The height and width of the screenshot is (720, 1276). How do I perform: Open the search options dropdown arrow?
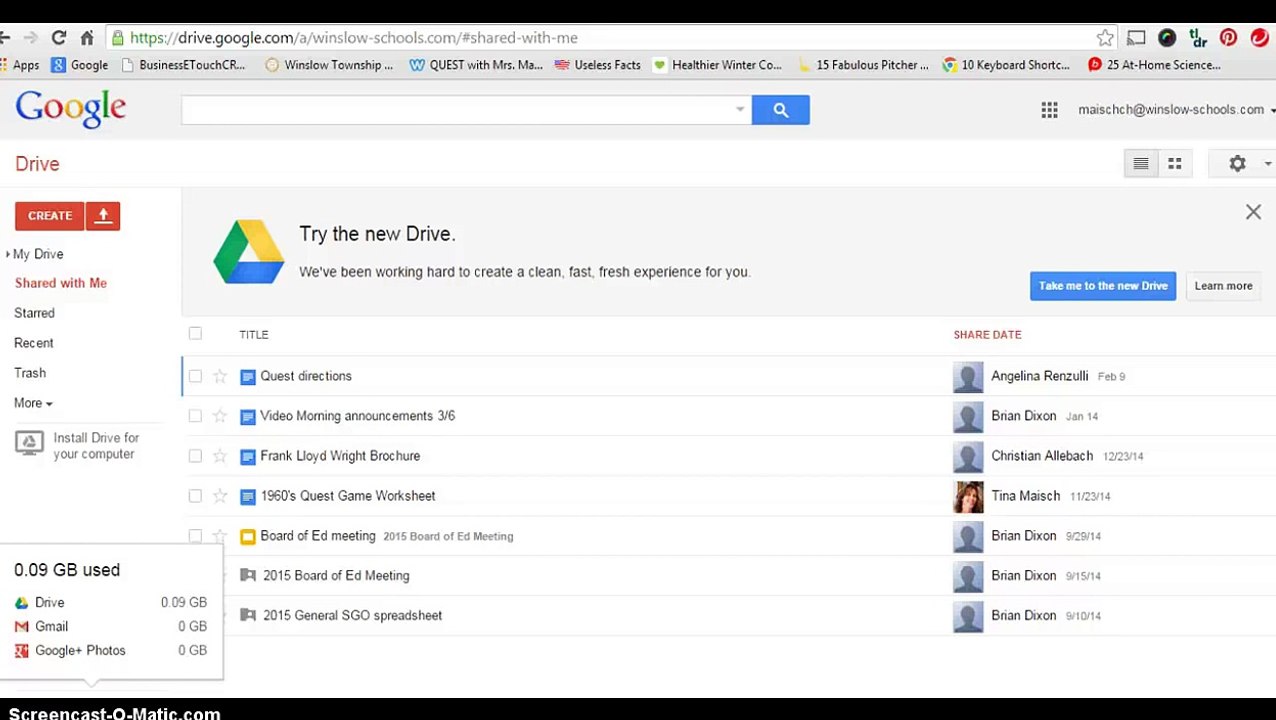740,110
